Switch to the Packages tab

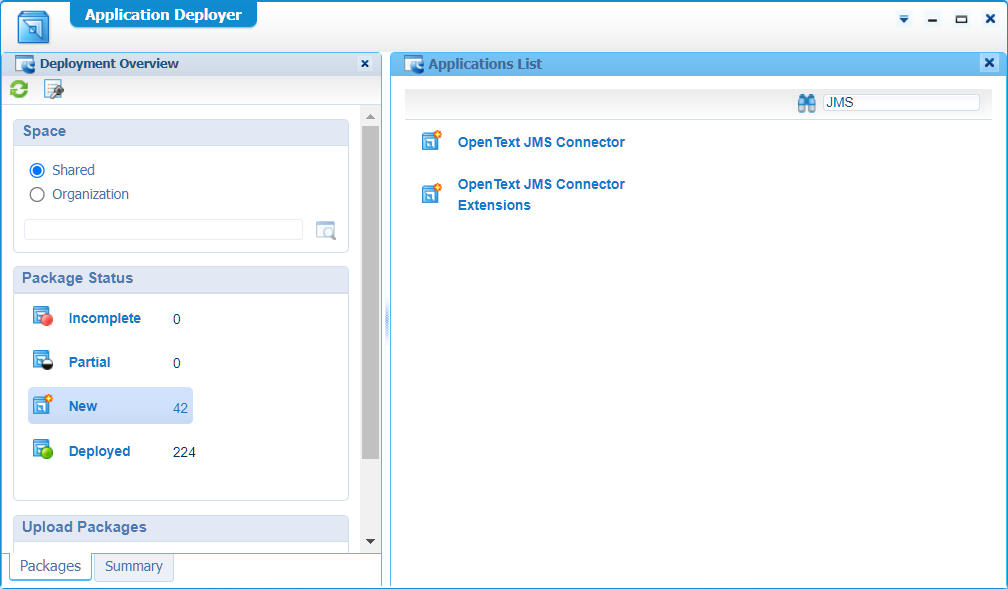(x=50, y=566)
